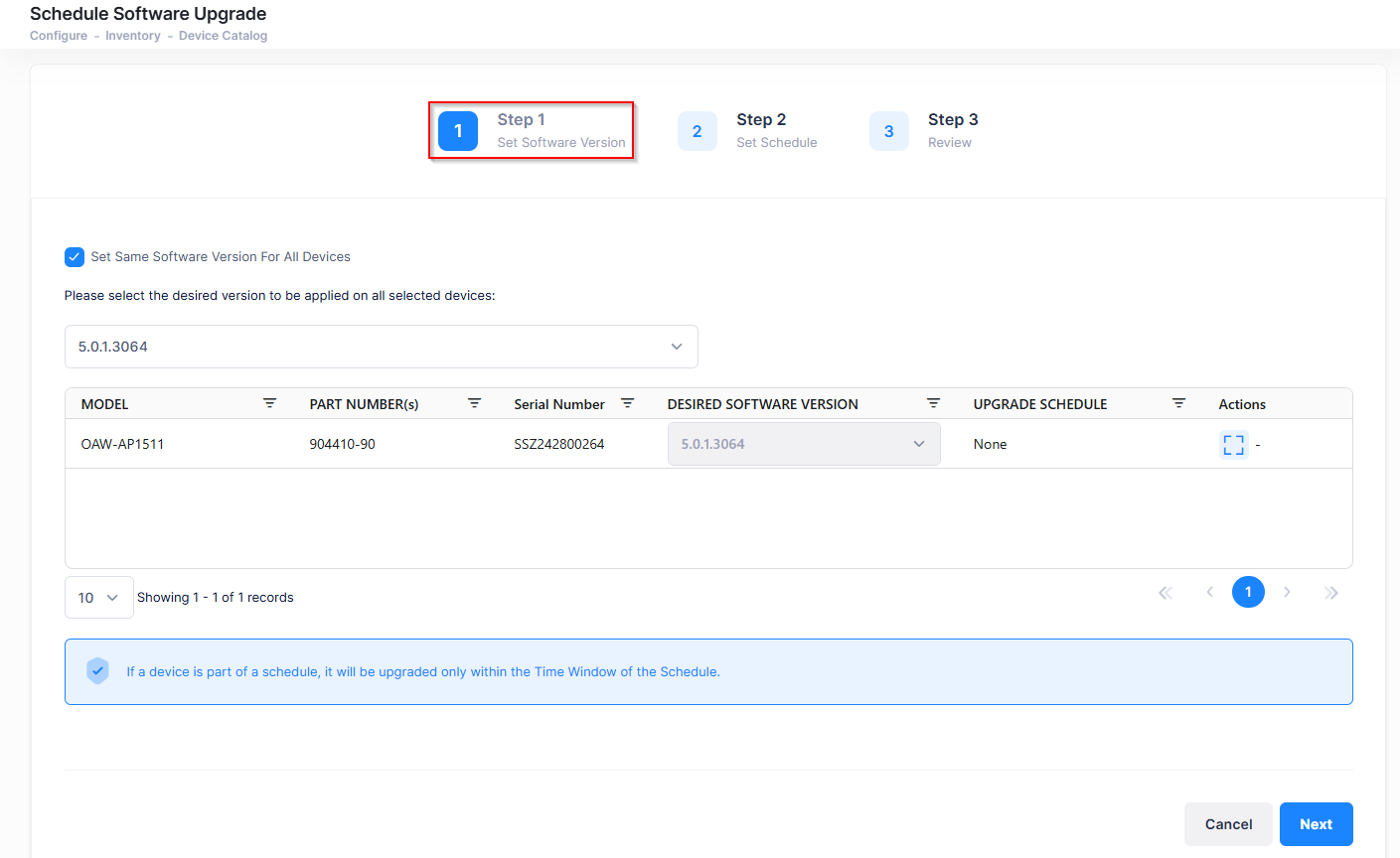Change the records per page dropdown
The height and width of the screenshot is (858, 1400).
[x=98, y=598]
